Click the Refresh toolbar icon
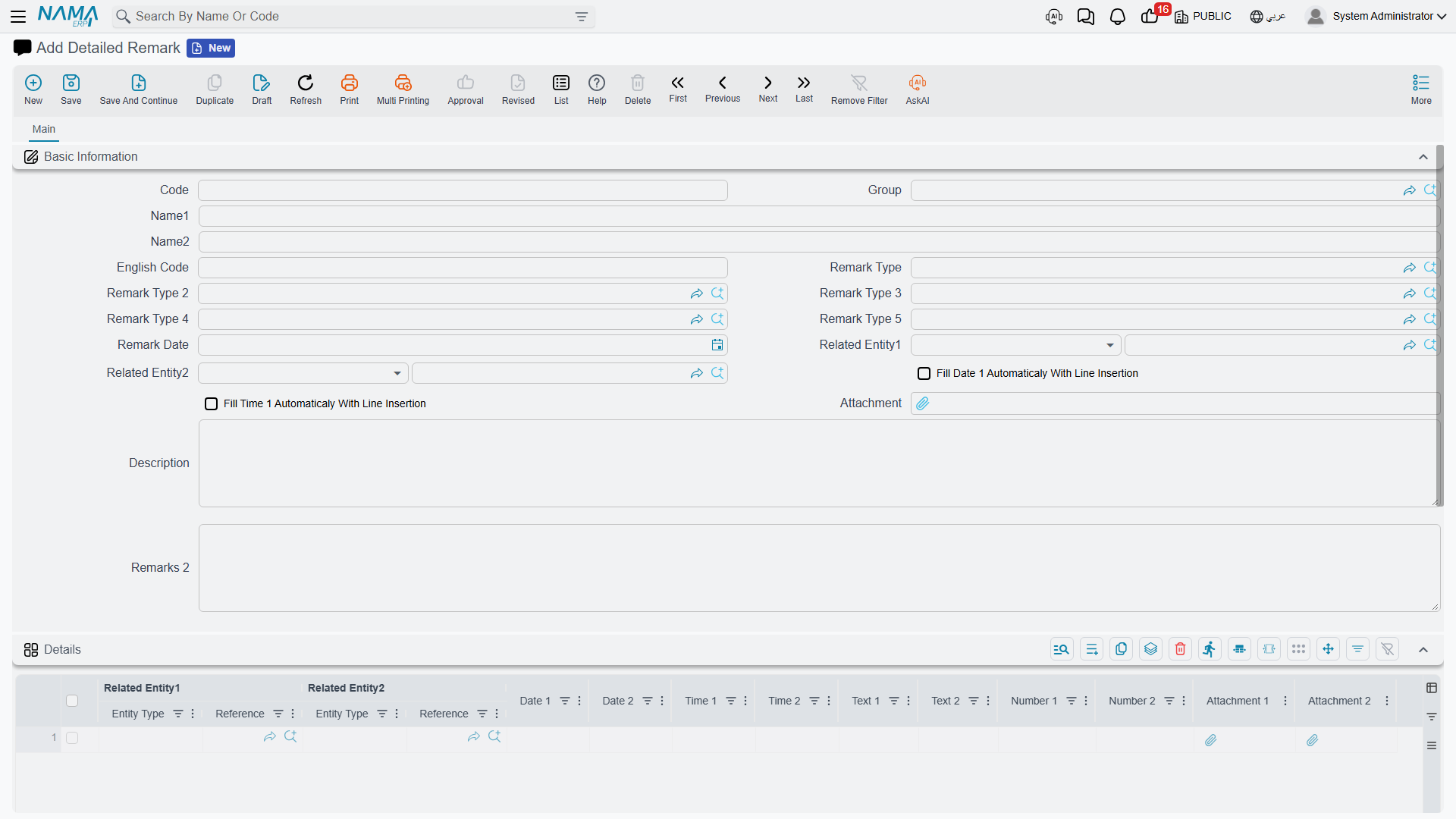 tap(306, 89)
